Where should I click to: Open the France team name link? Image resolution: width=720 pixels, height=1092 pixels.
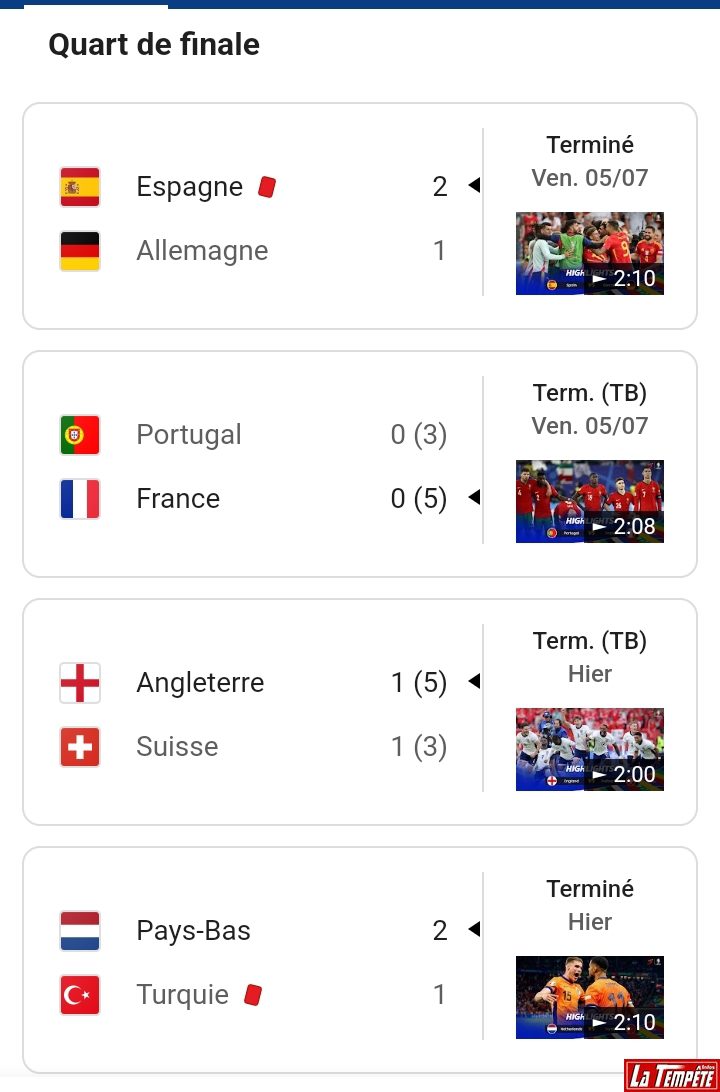[178, 499]
